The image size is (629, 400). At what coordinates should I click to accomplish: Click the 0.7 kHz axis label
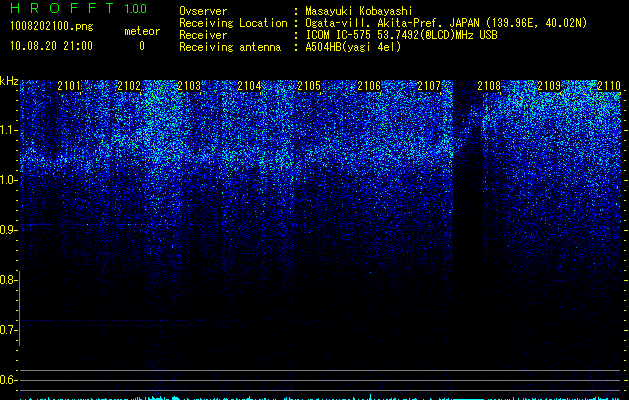pyautogui.click(x=7, y=330)
